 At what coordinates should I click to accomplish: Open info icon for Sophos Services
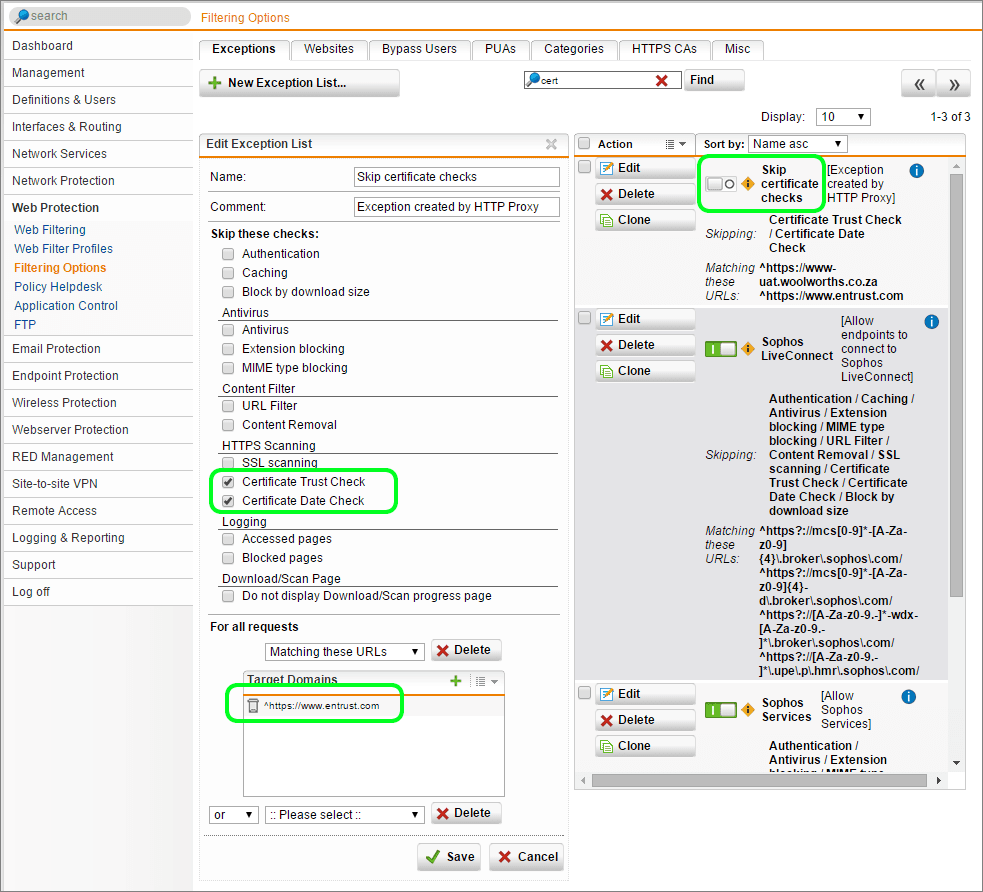click(x=908, y=696)
